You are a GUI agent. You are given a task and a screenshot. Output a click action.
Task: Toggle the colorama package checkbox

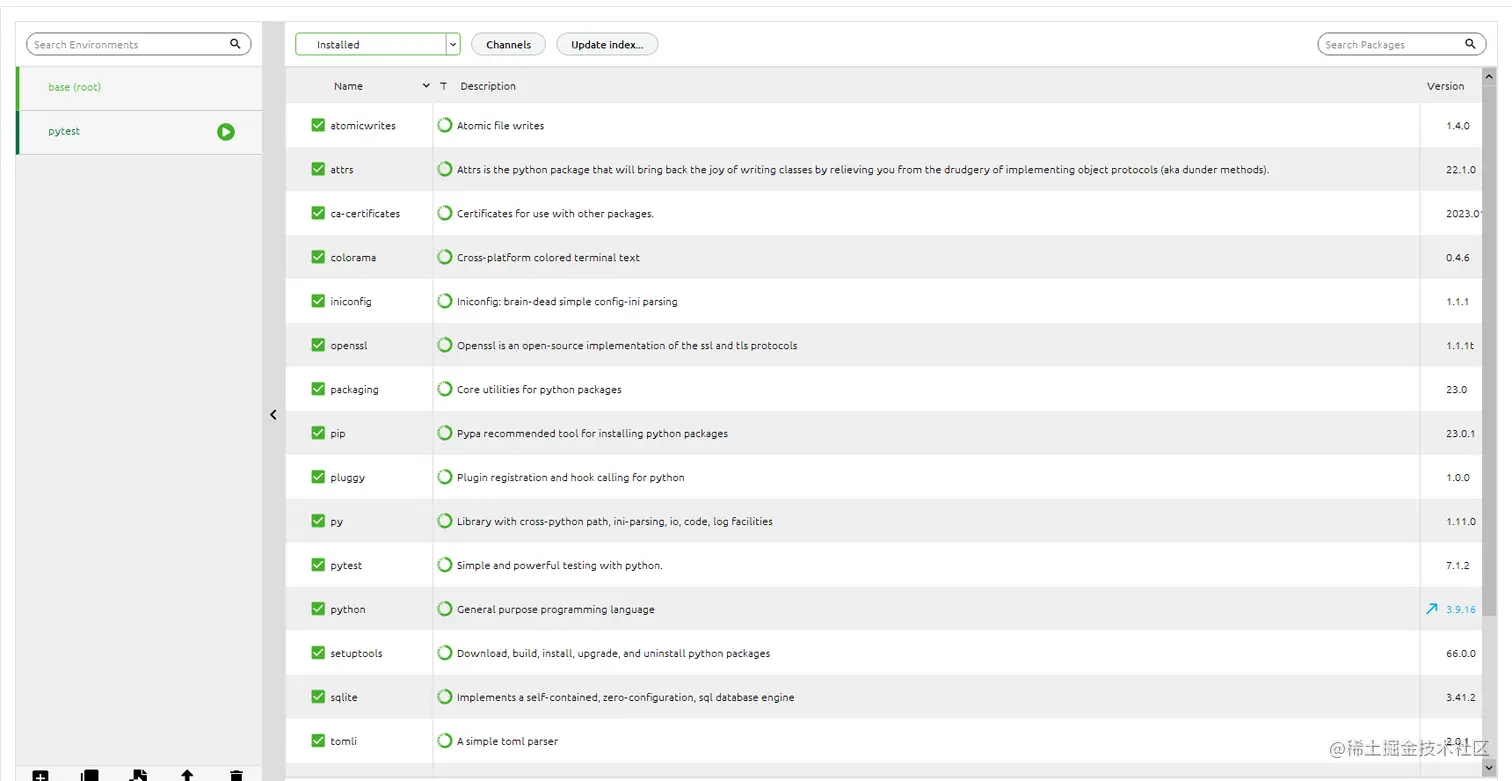(318, 257)
